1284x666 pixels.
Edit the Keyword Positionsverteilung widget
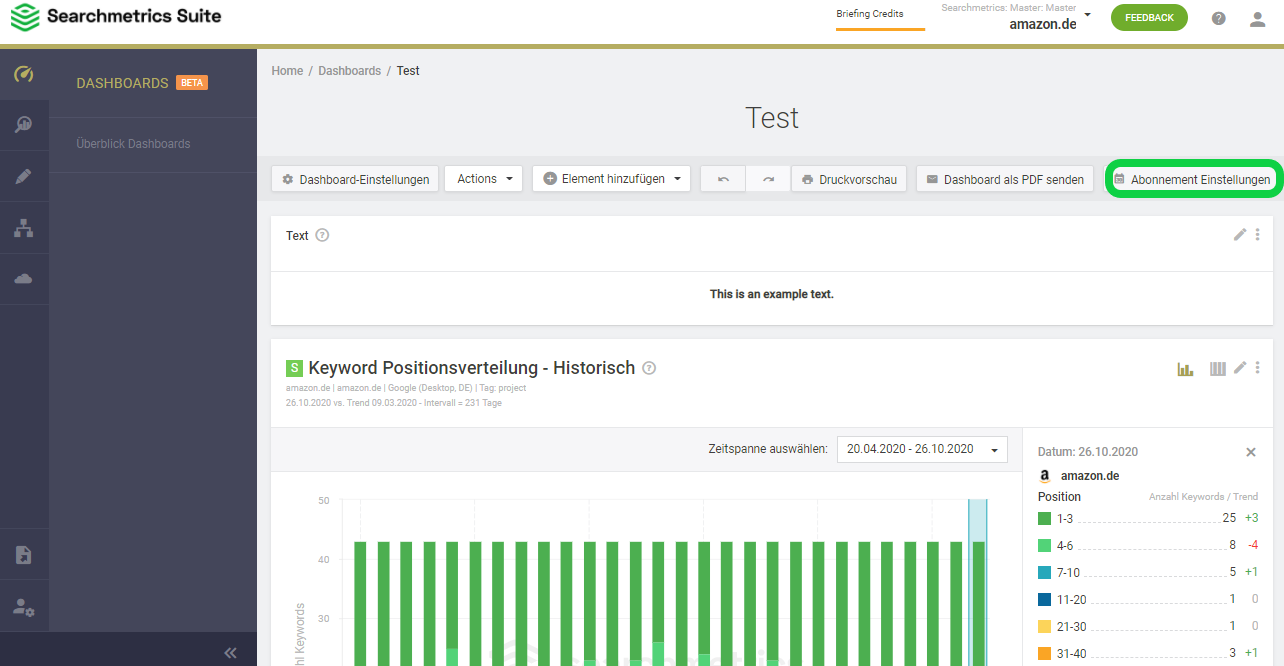click(1240, 367)
